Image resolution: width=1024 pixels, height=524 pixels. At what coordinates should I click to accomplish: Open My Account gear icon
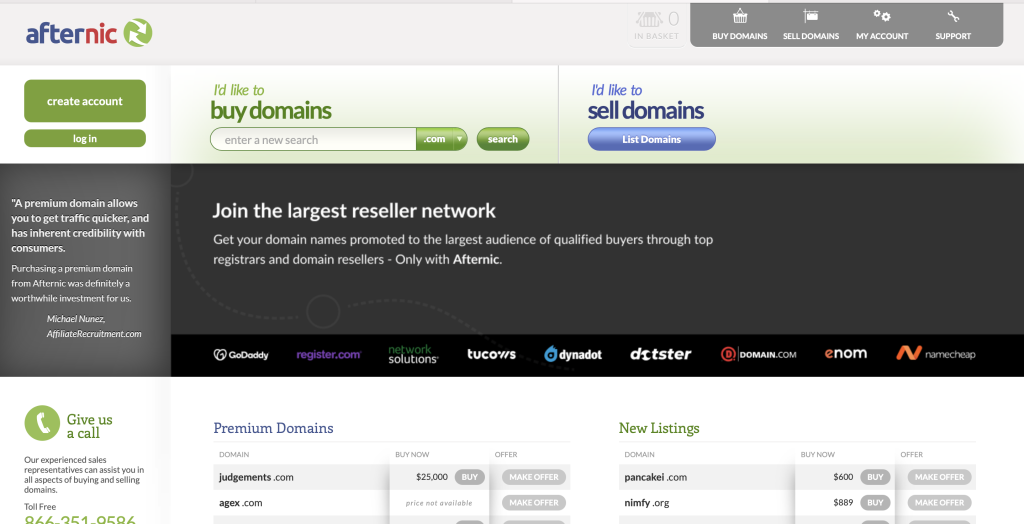(x=881, y=17)
